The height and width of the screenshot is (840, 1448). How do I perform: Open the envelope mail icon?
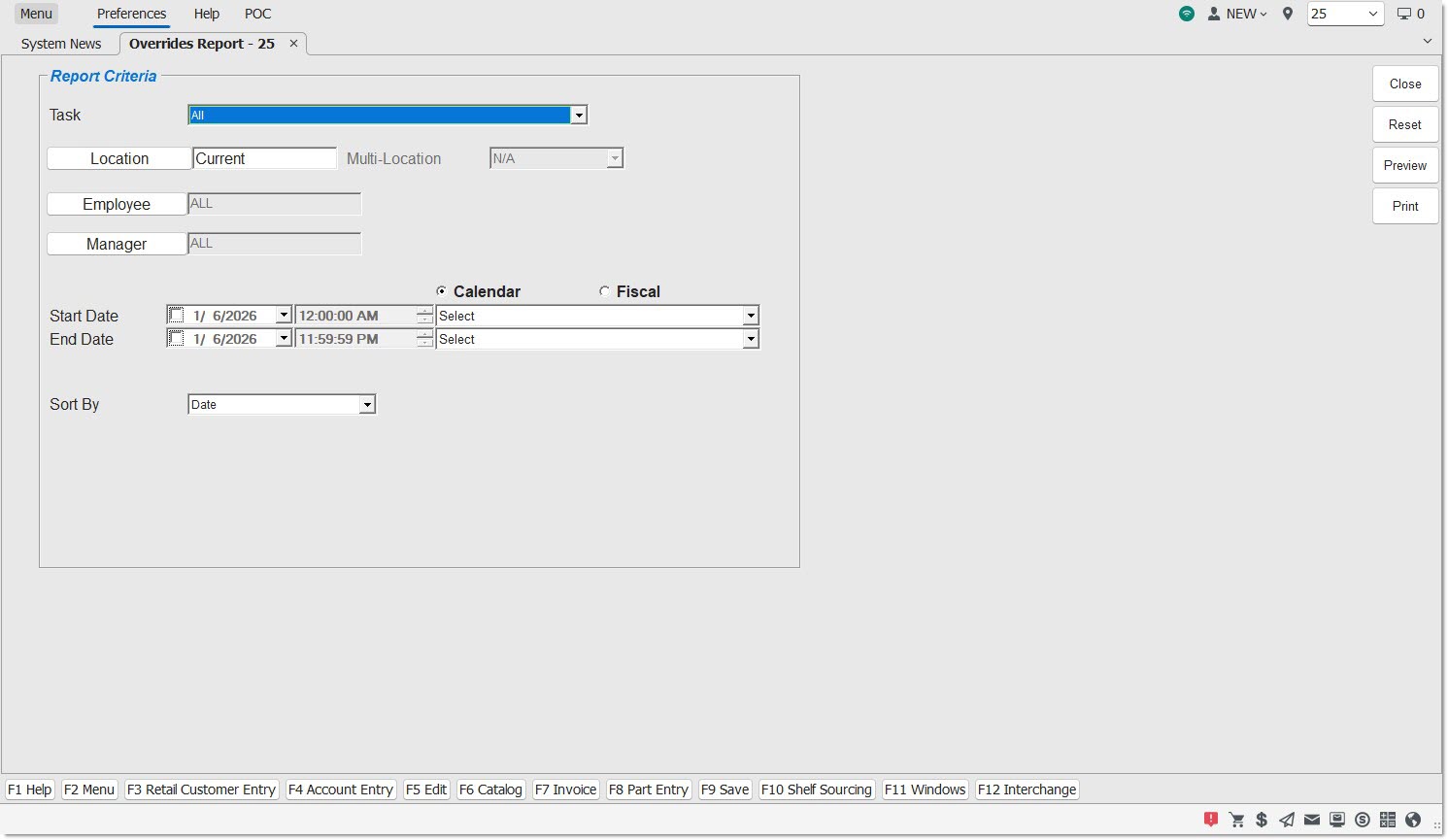(x=1312, y=820)
